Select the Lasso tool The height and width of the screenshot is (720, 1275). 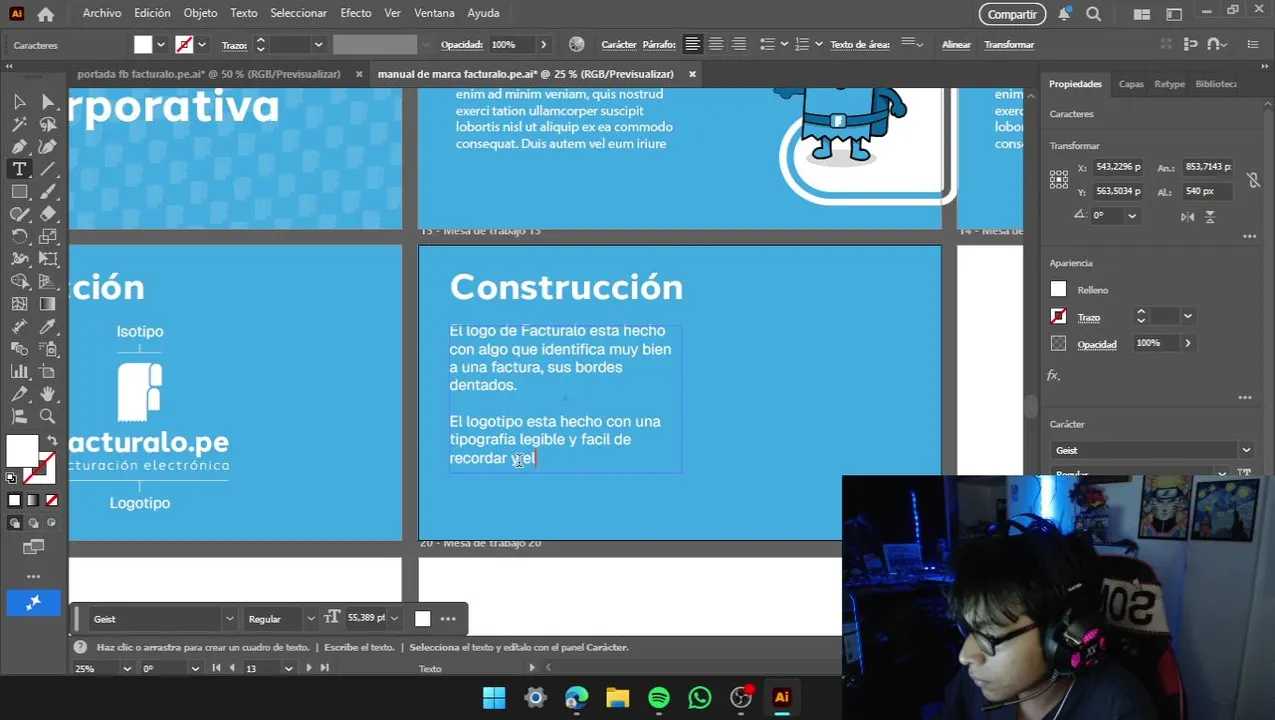click(48, 124)
